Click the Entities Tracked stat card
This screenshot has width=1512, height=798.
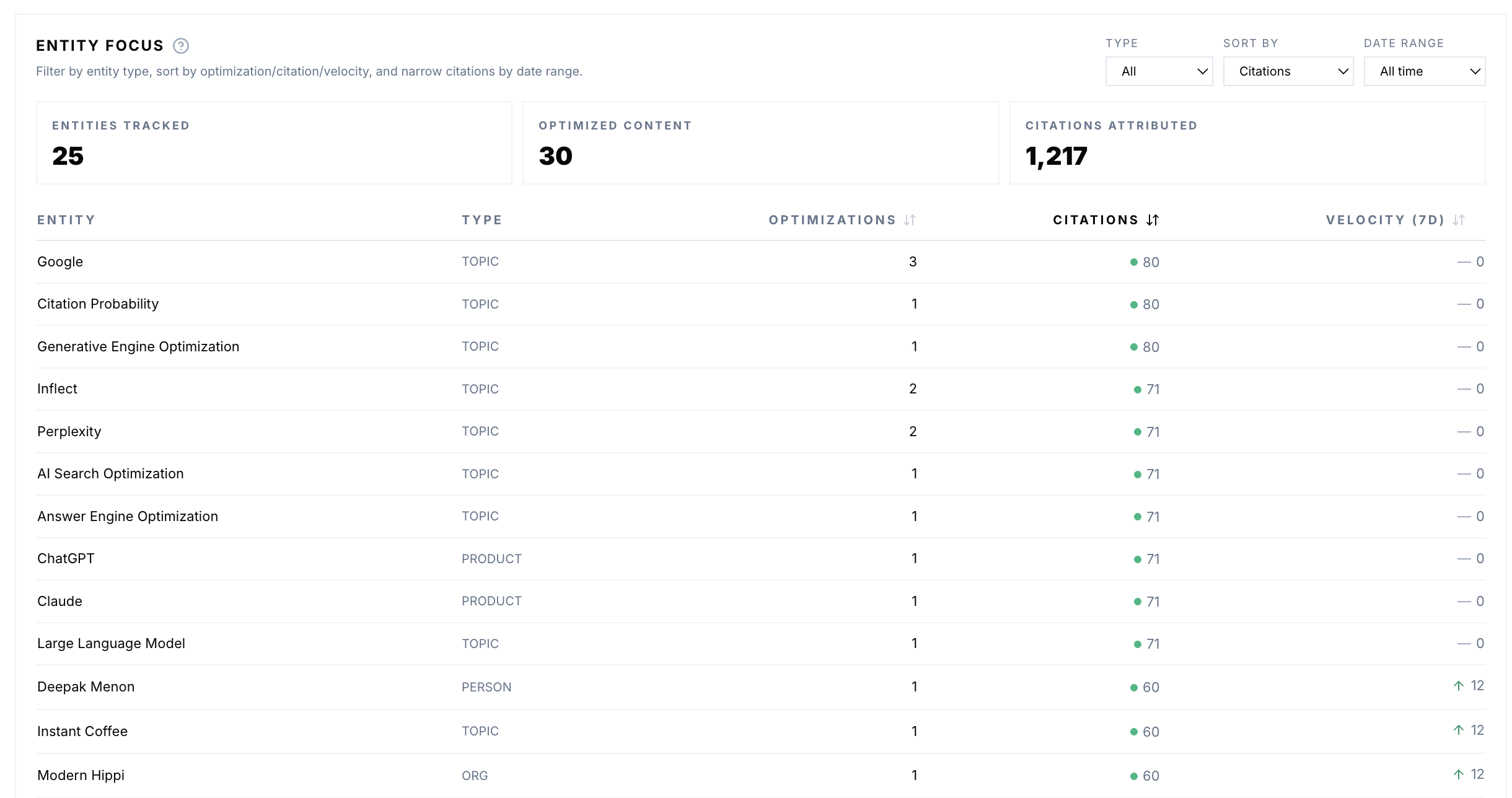point(274,142)
